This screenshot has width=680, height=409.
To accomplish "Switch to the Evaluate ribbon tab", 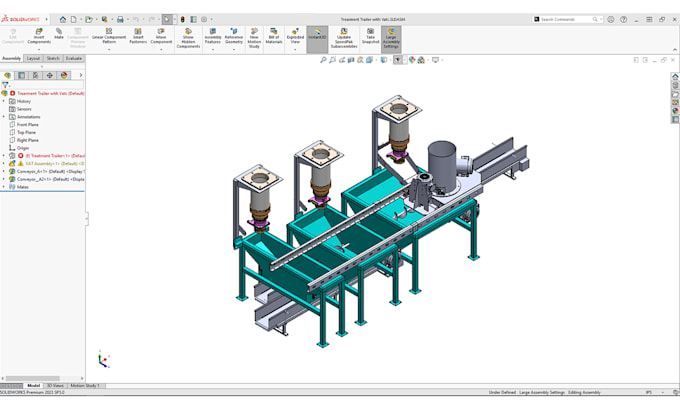I will (74, 58).
